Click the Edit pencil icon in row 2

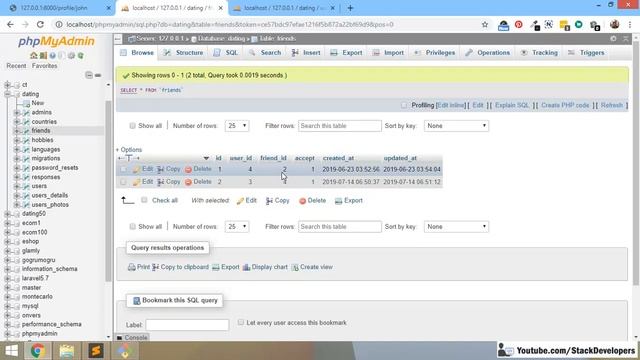[x=137, y=182]
